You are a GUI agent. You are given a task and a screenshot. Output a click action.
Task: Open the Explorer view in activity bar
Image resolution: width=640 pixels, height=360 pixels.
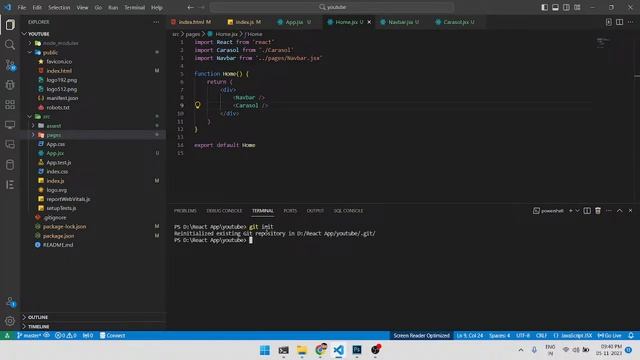(10, 25)
